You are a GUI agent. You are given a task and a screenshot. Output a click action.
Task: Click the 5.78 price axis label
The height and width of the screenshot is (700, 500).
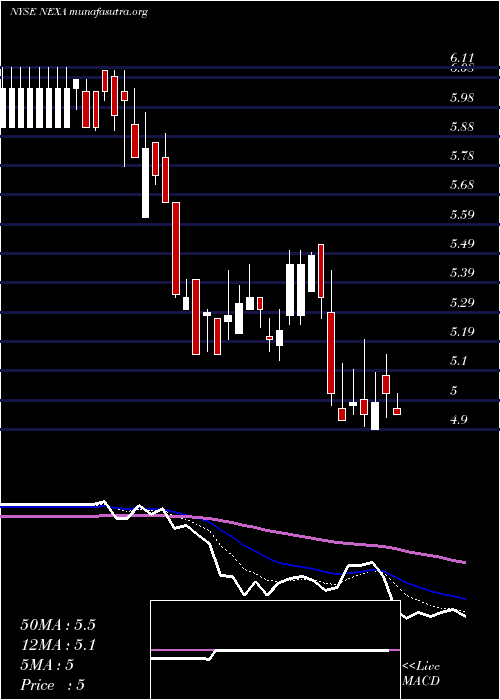click(462, 156)
